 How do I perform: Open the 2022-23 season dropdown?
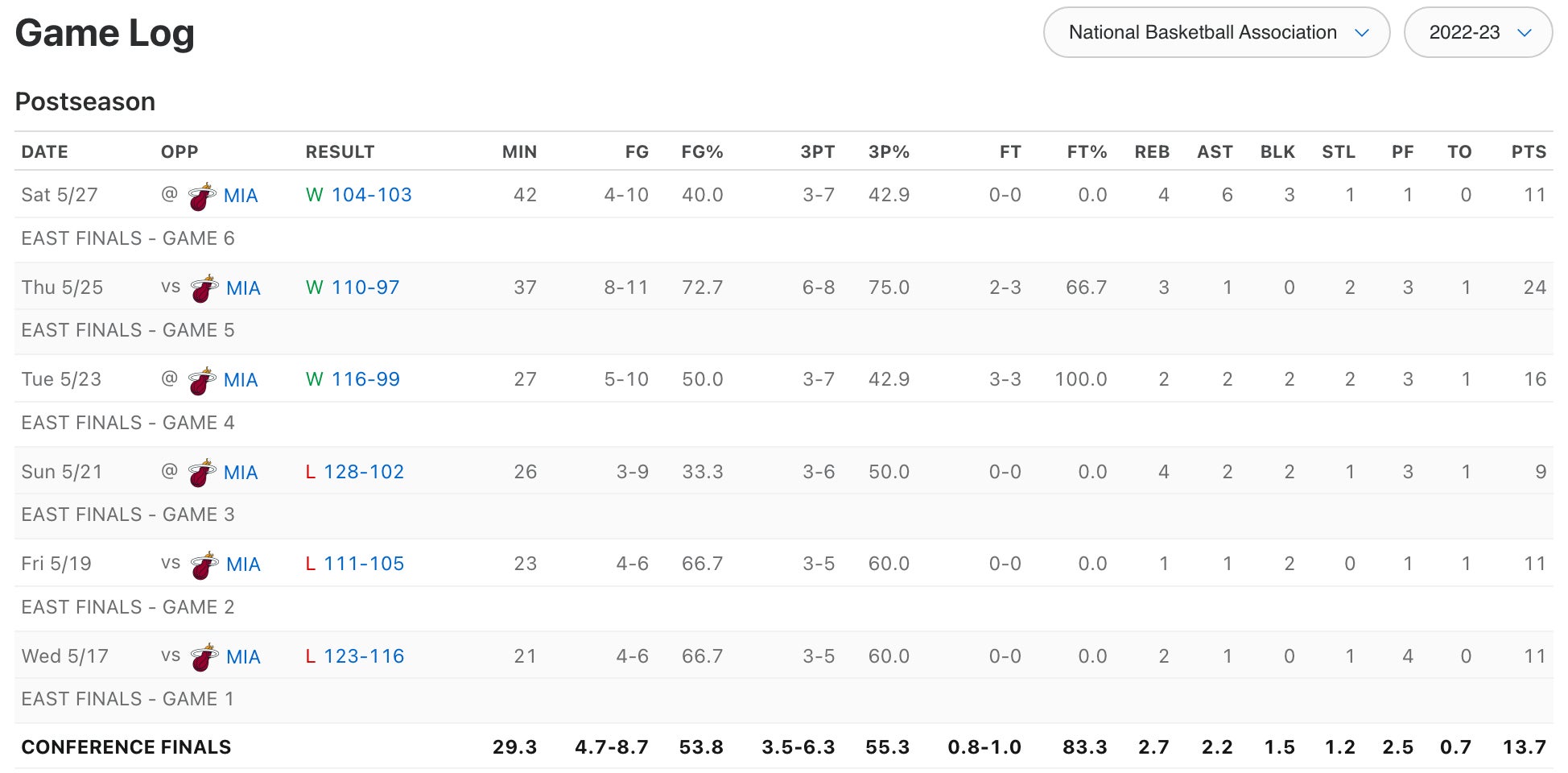point(1477,33)
